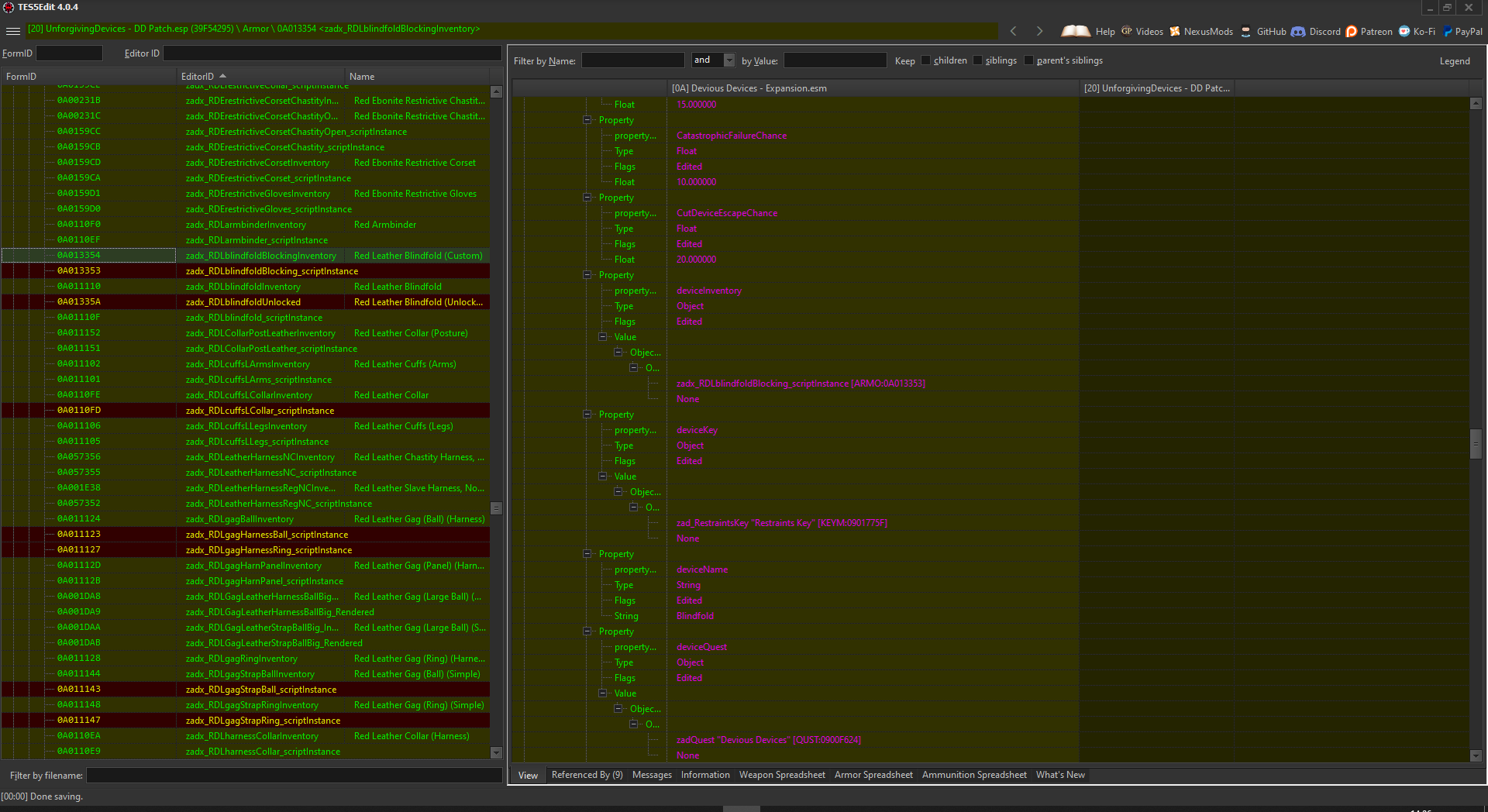
Task: Click the zadQuest Devious Devices QUST value
Action: [768, 740]
